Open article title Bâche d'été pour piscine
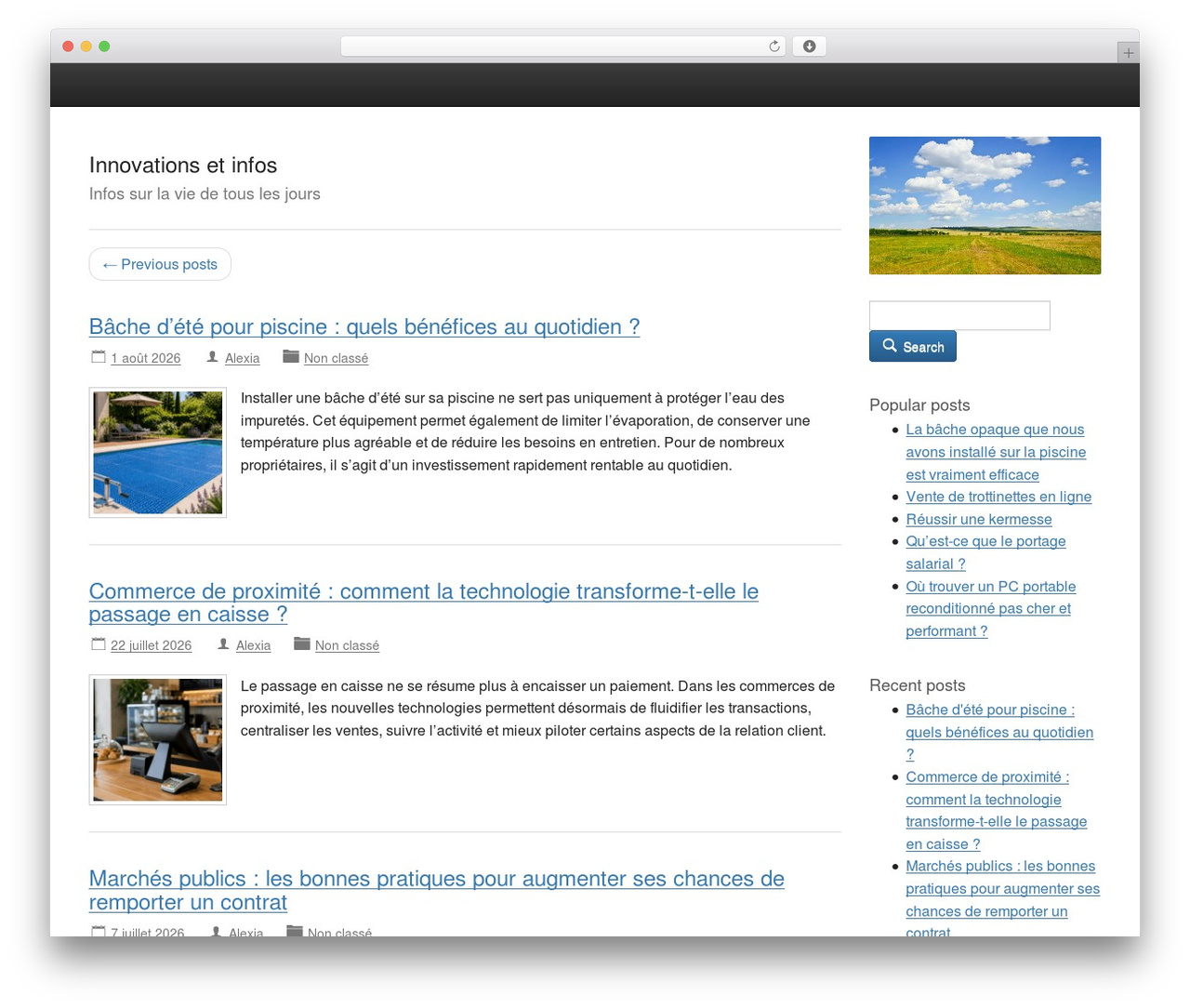This screenshot has width=1190, height=1008. (364, 326)
